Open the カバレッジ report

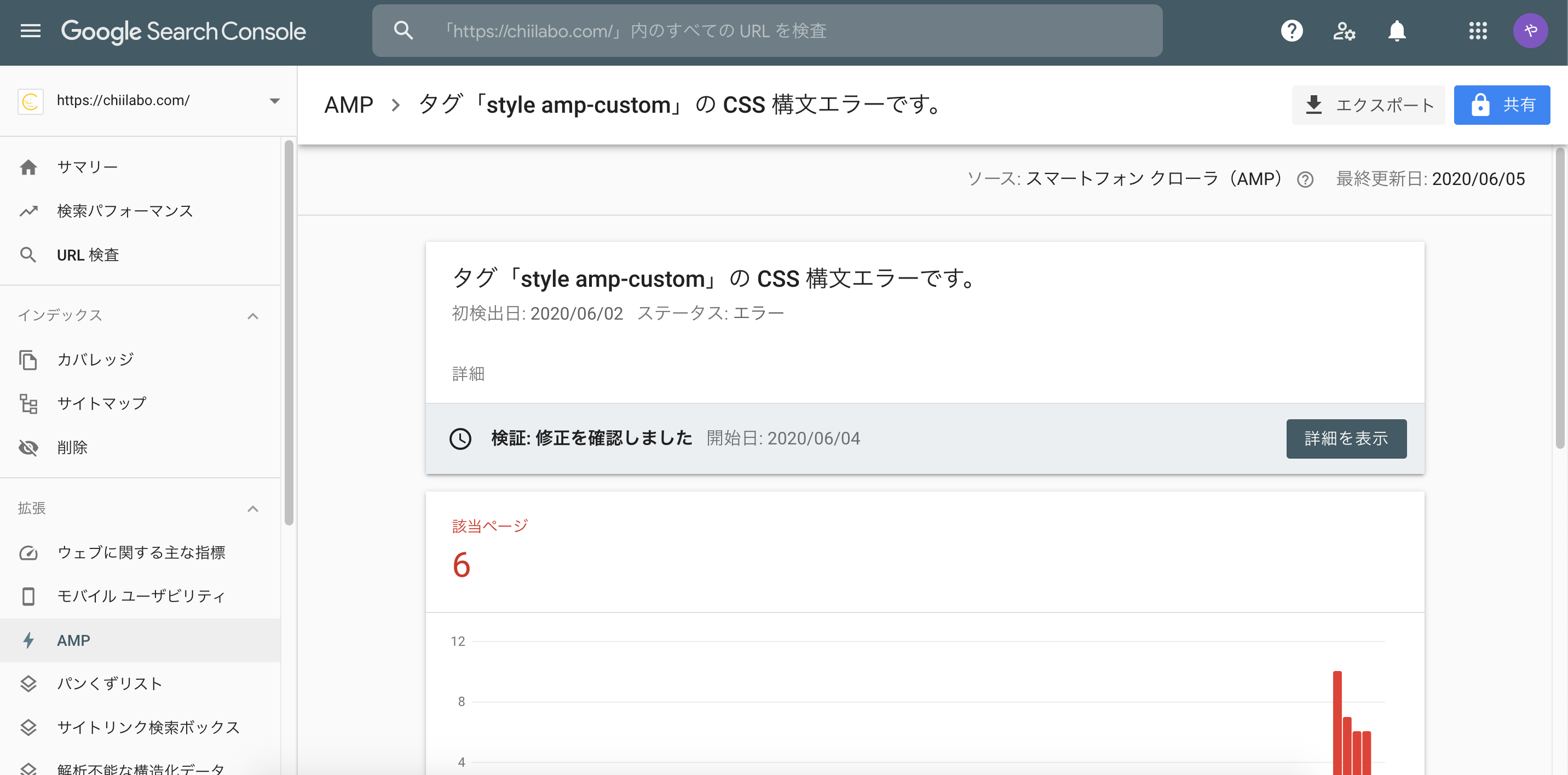[x=95, y=360]
